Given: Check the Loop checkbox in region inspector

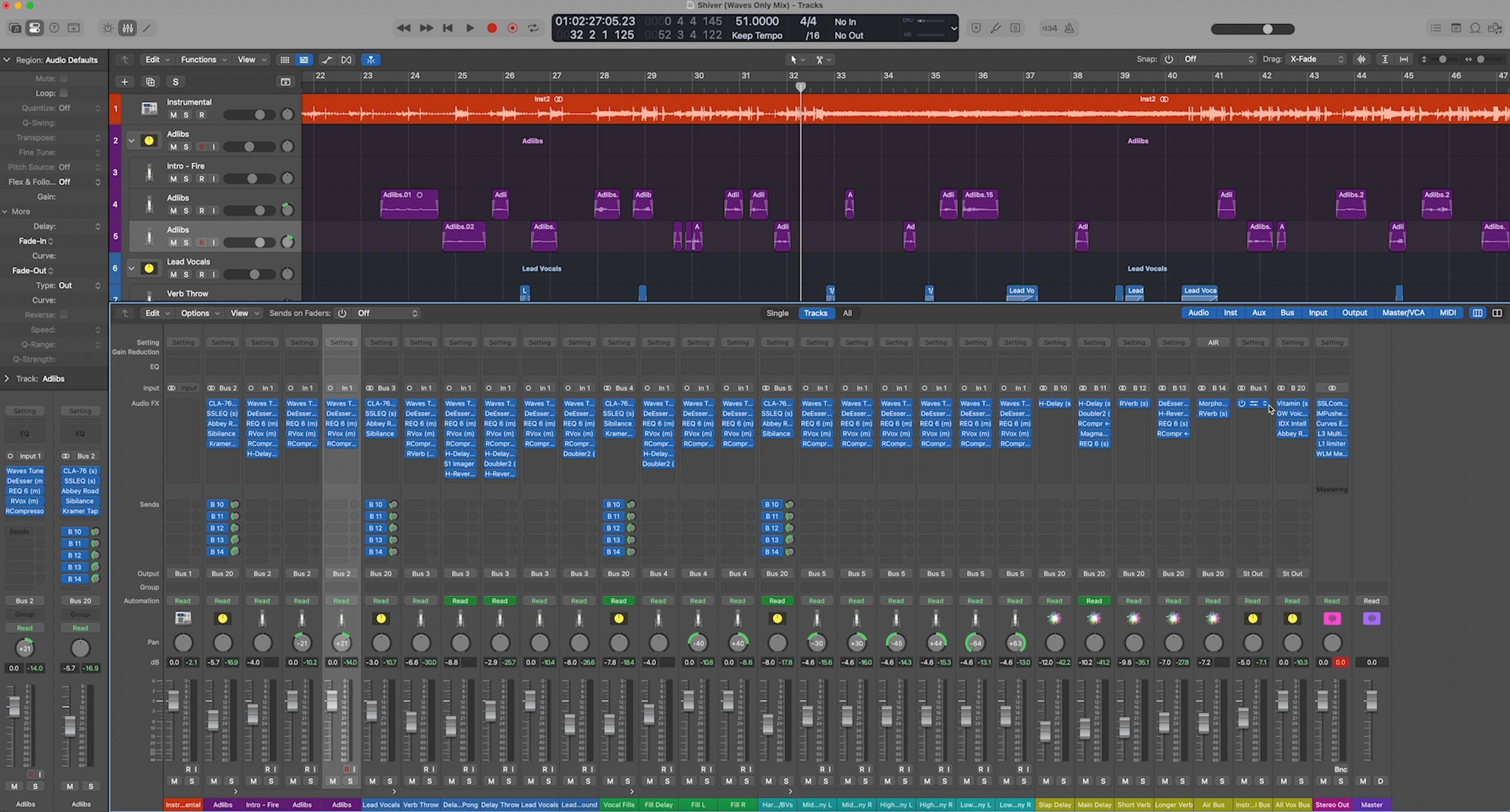Looking at the screenshot, I should (x=64, y=93).
